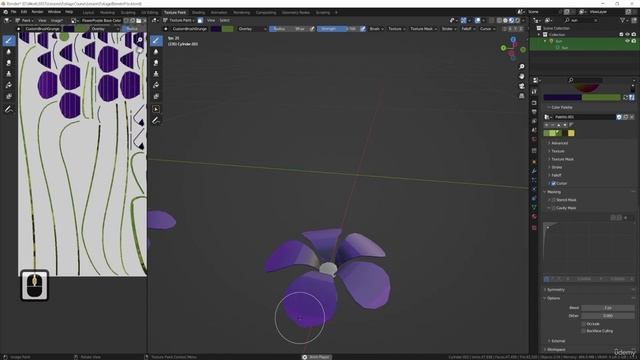
Task: Open the Tool properties tab icon
Action: [x=534, y=92]
